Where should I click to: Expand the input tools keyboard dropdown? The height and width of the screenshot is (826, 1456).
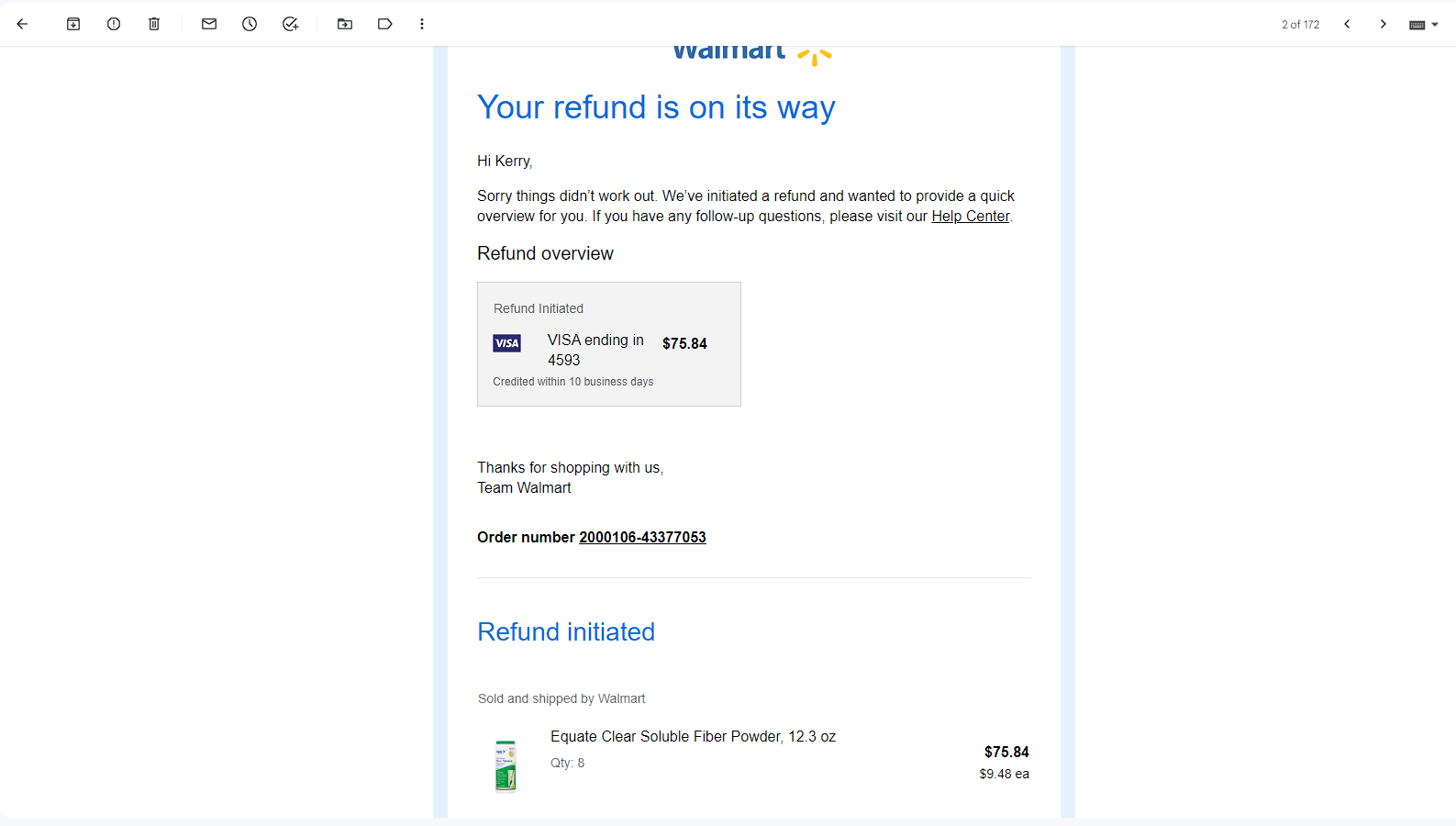point(1424,25)
